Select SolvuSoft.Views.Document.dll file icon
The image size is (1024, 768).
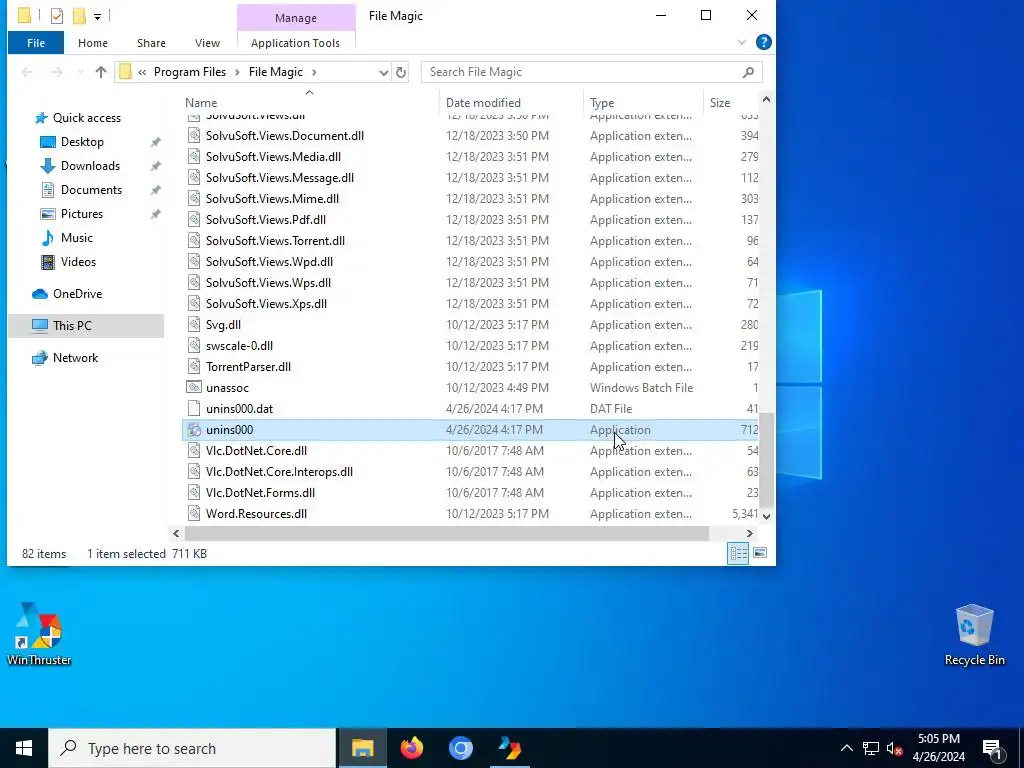click(193, 136)
